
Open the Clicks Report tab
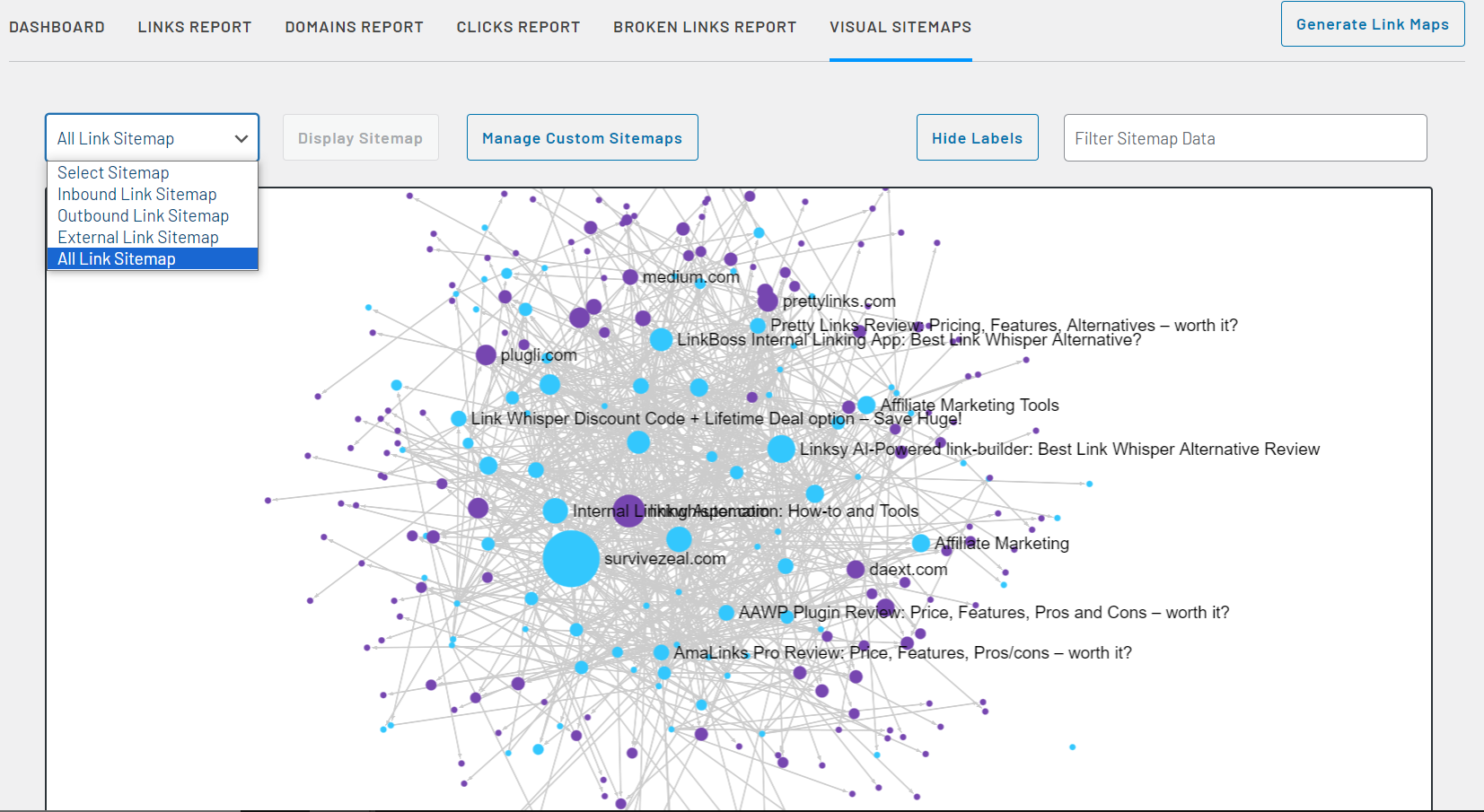[x=518, y=26]
